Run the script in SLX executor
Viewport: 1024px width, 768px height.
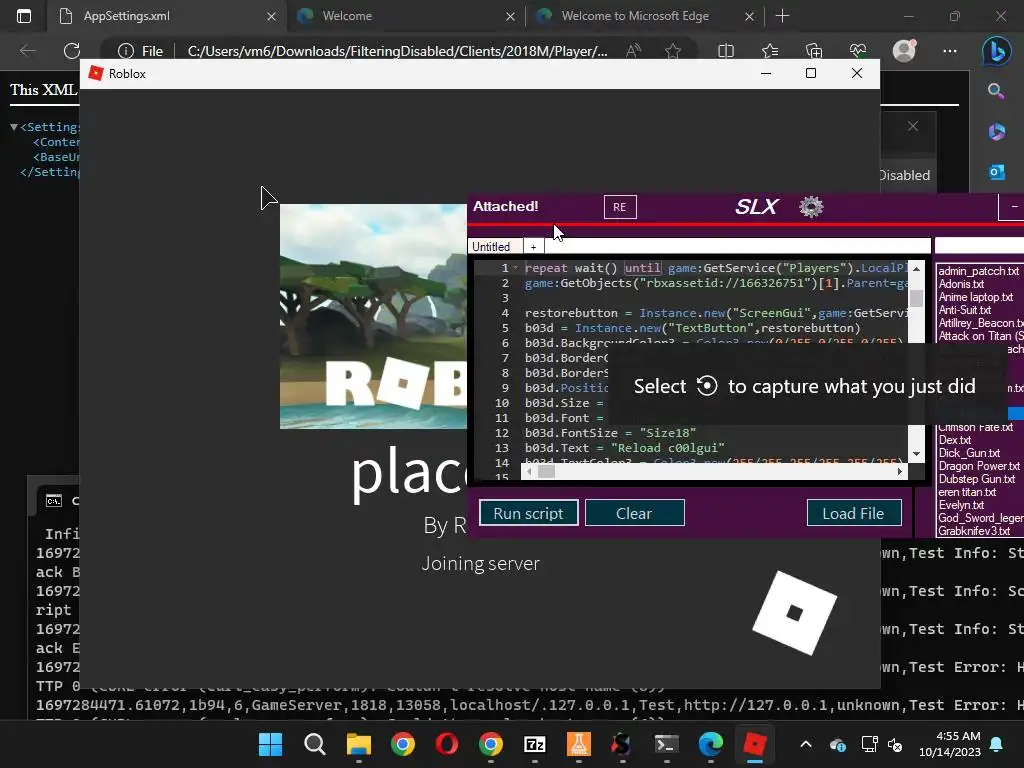coord(528,513)
